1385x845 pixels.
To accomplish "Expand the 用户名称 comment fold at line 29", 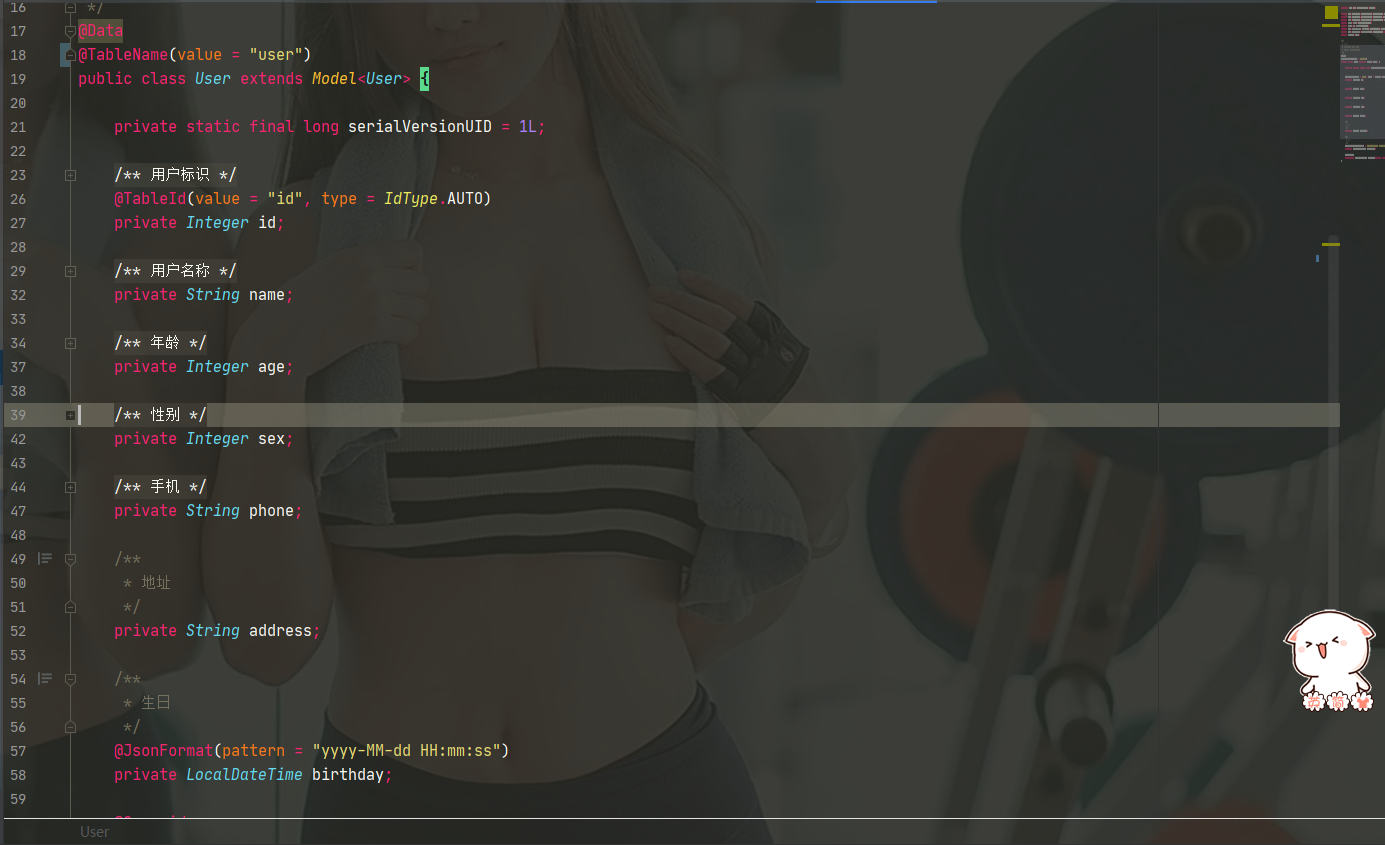I will (x=70, y=271).
